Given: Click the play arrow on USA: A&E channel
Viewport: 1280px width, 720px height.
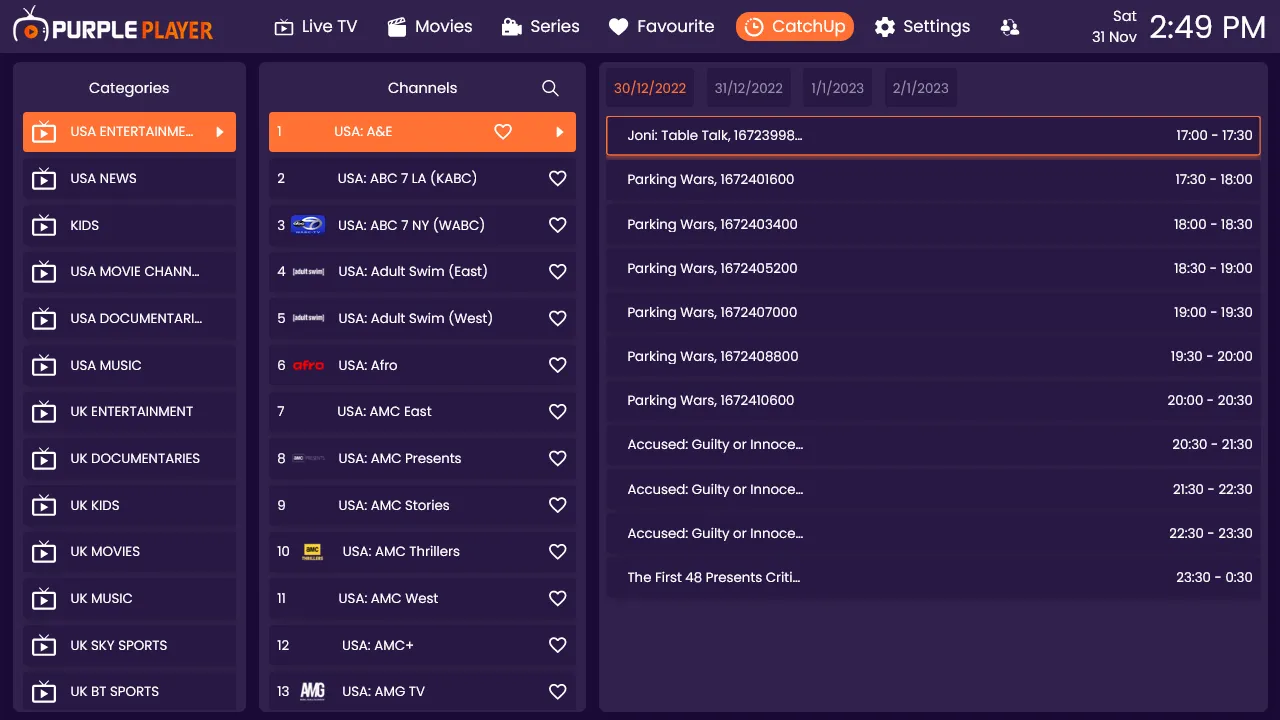Looking at the screenshot, I should click(560, 132).
